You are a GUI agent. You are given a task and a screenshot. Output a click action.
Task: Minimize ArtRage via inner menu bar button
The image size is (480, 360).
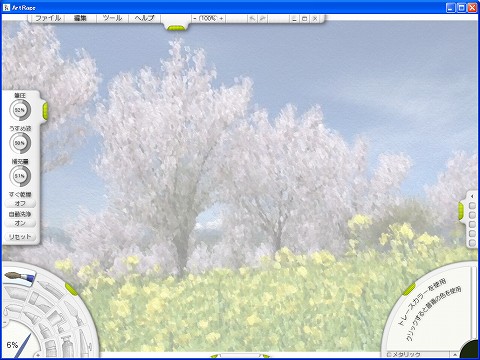click(294, 19)
